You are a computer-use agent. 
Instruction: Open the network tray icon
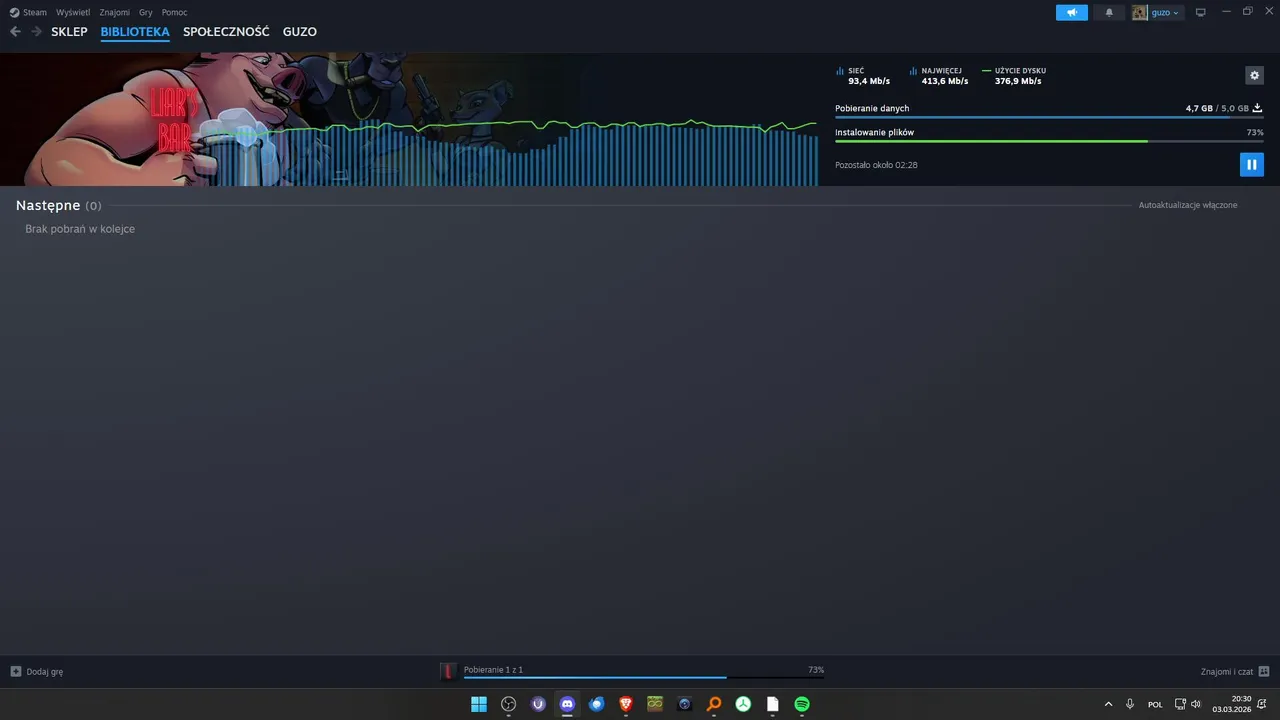[x=1180, y=704]
